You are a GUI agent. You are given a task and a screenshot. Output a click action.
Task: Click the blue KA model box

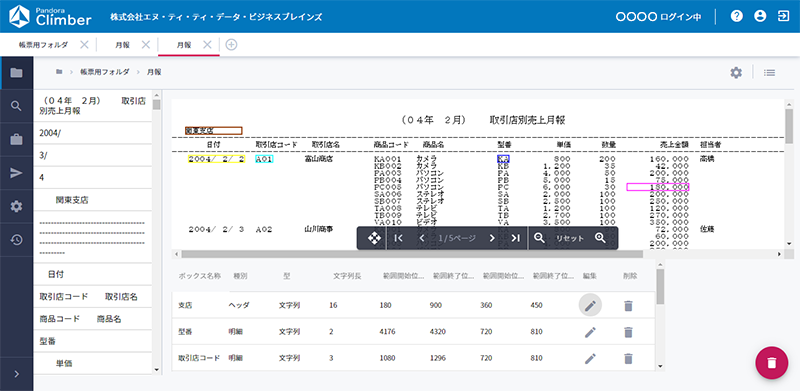503,159
